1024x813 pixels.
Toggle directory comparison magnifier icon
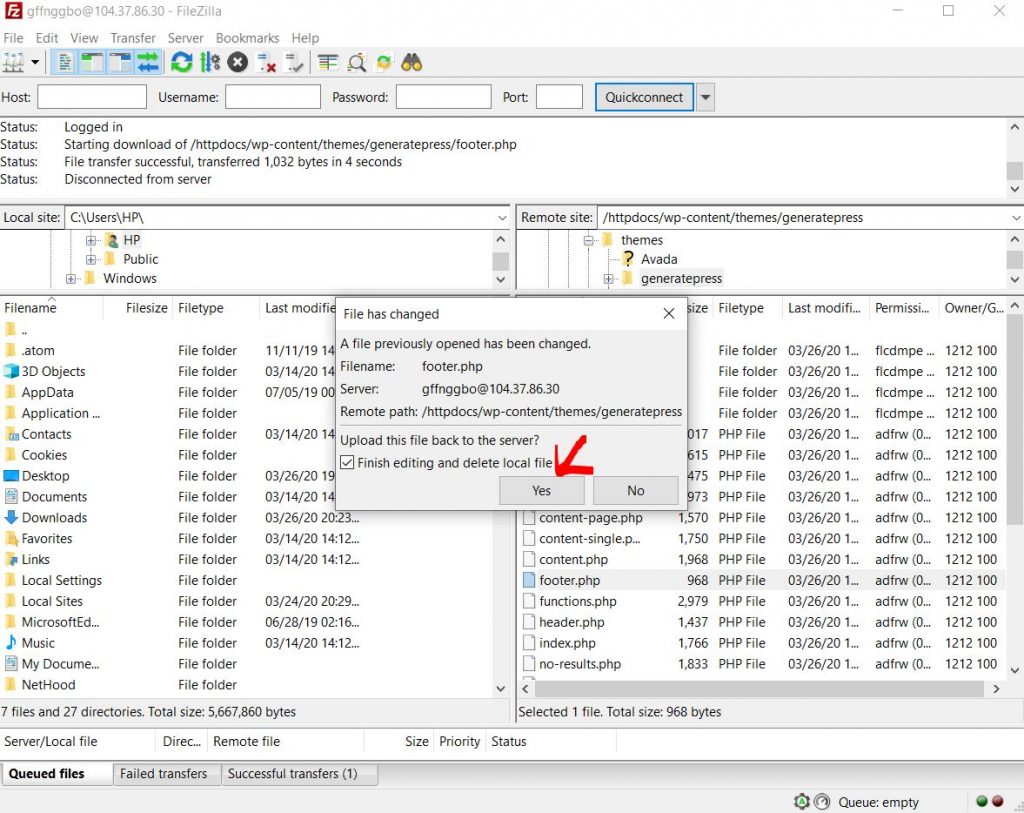pyautogui.click(x=356, y=63)
